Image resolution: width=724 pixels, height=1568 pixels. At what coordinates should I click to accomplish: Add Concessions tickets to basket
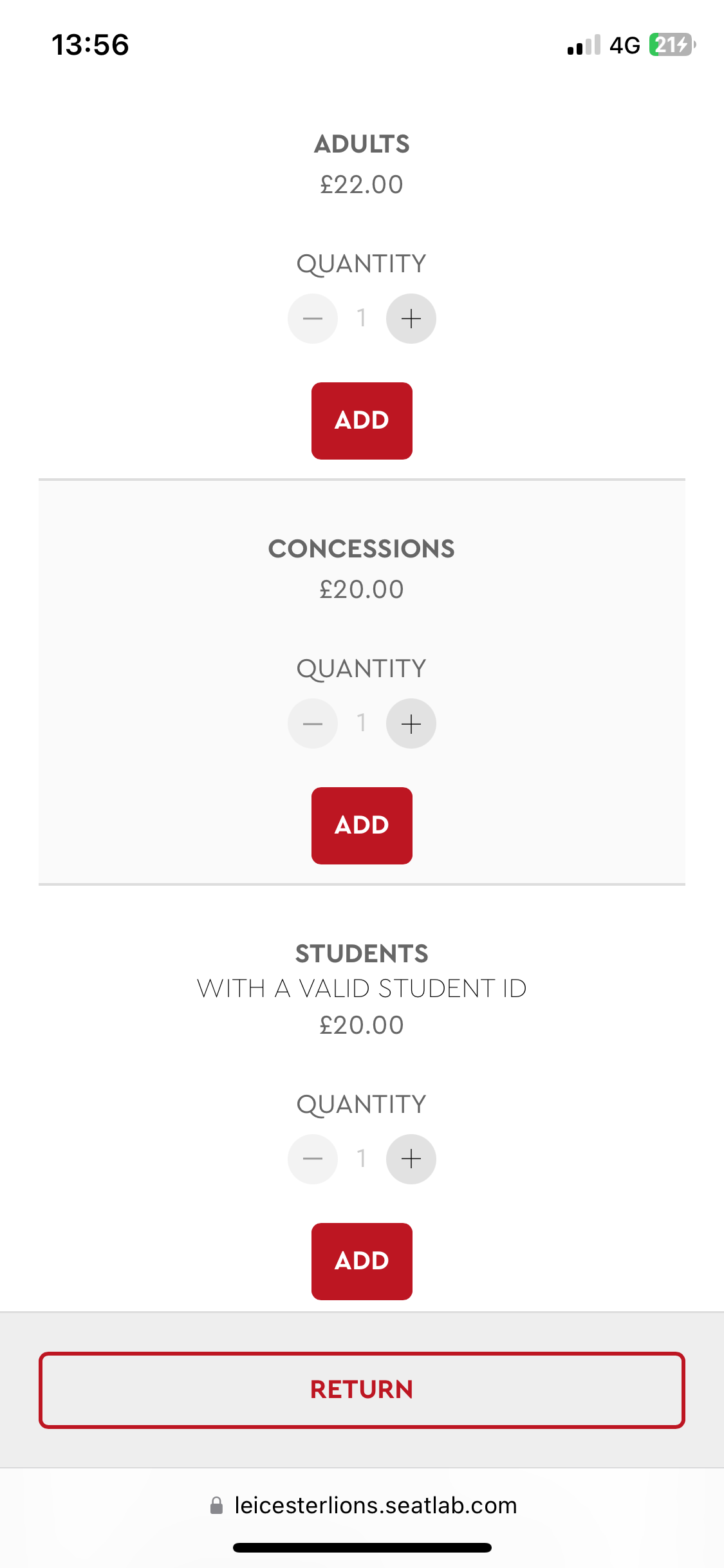(362, 826)
